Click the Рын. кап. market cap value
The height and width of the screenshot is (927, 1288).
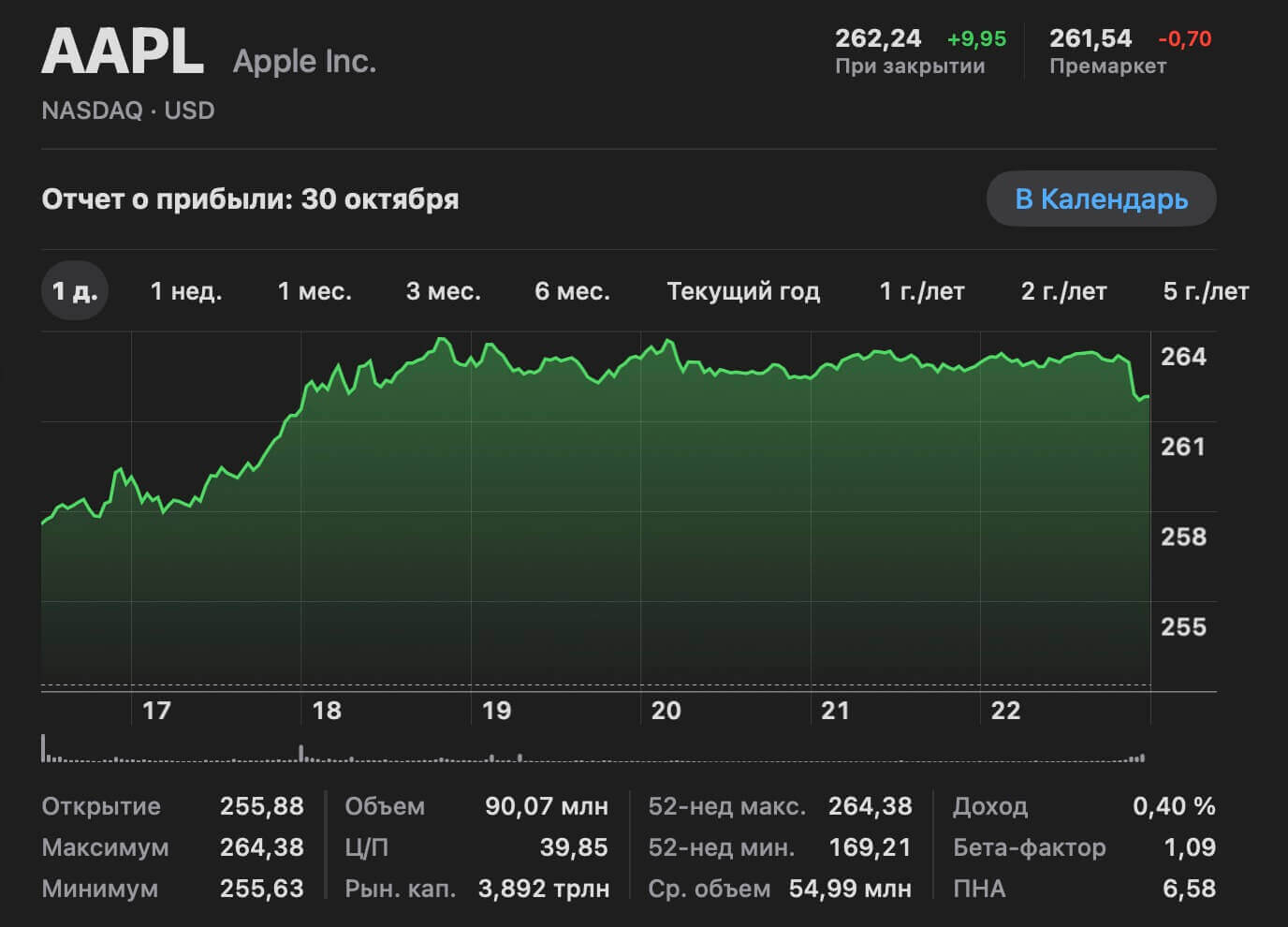pyautogui.click(x=544, y=888)
